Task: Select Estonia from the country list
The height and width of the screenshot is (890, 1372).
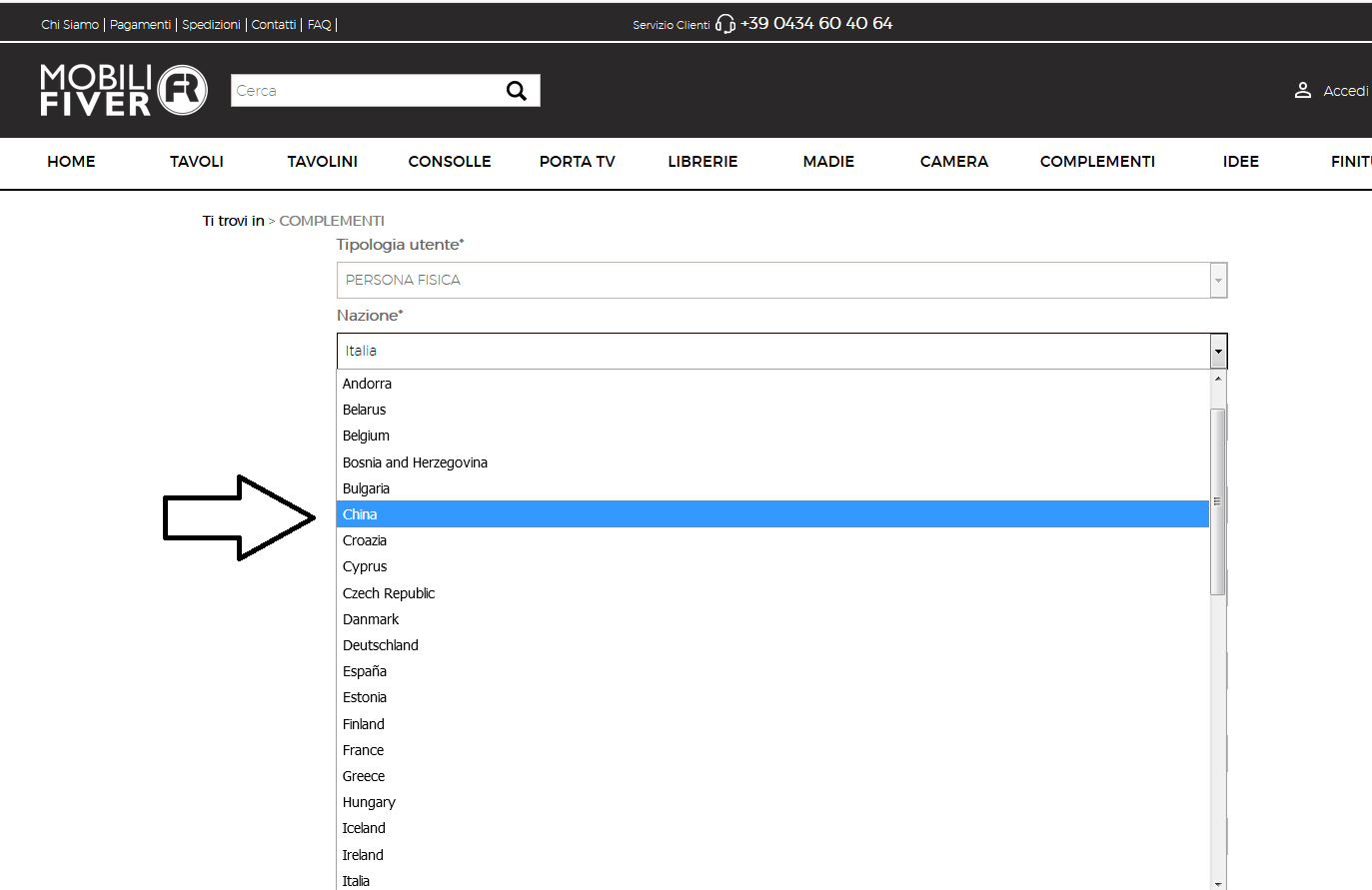Action: (773, 697)
